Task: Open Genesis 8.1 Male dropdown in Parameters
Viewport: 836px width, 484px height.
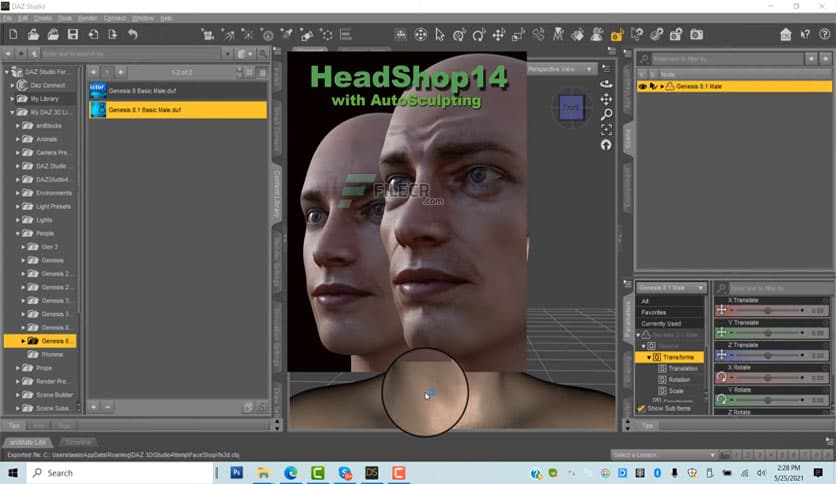Action: click(x=671, y=288)
